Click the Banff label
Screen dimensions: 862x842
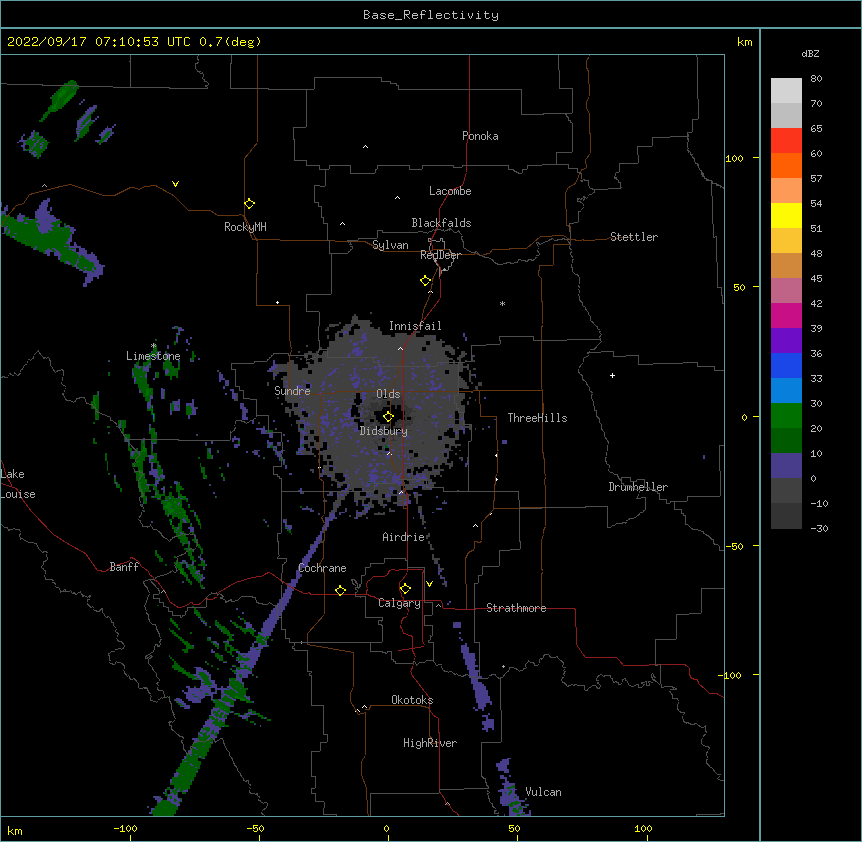[124, 567]
